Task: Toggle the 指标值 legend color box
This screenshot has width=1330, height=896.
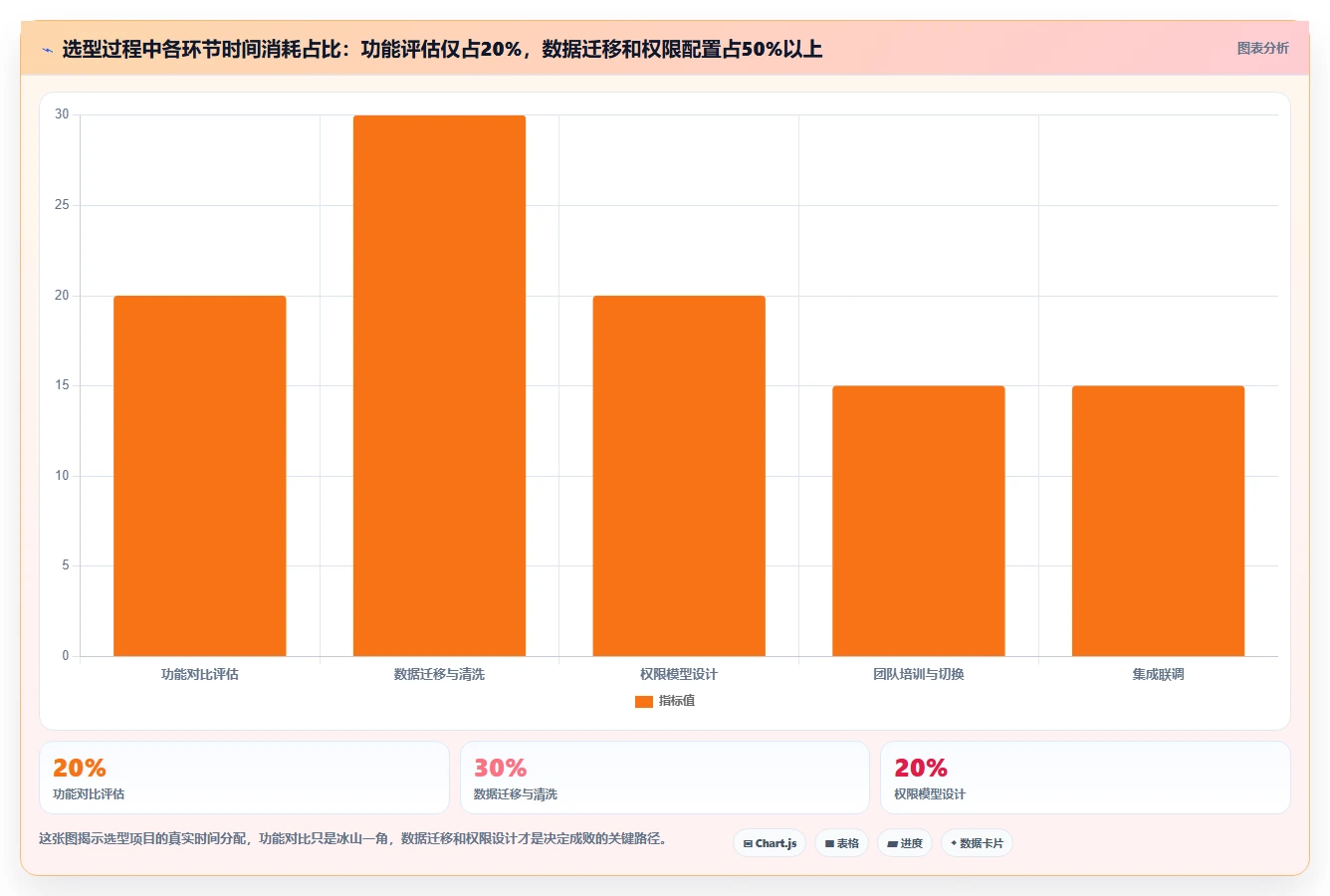Action: pyautogui.click(x=643, y=701)
